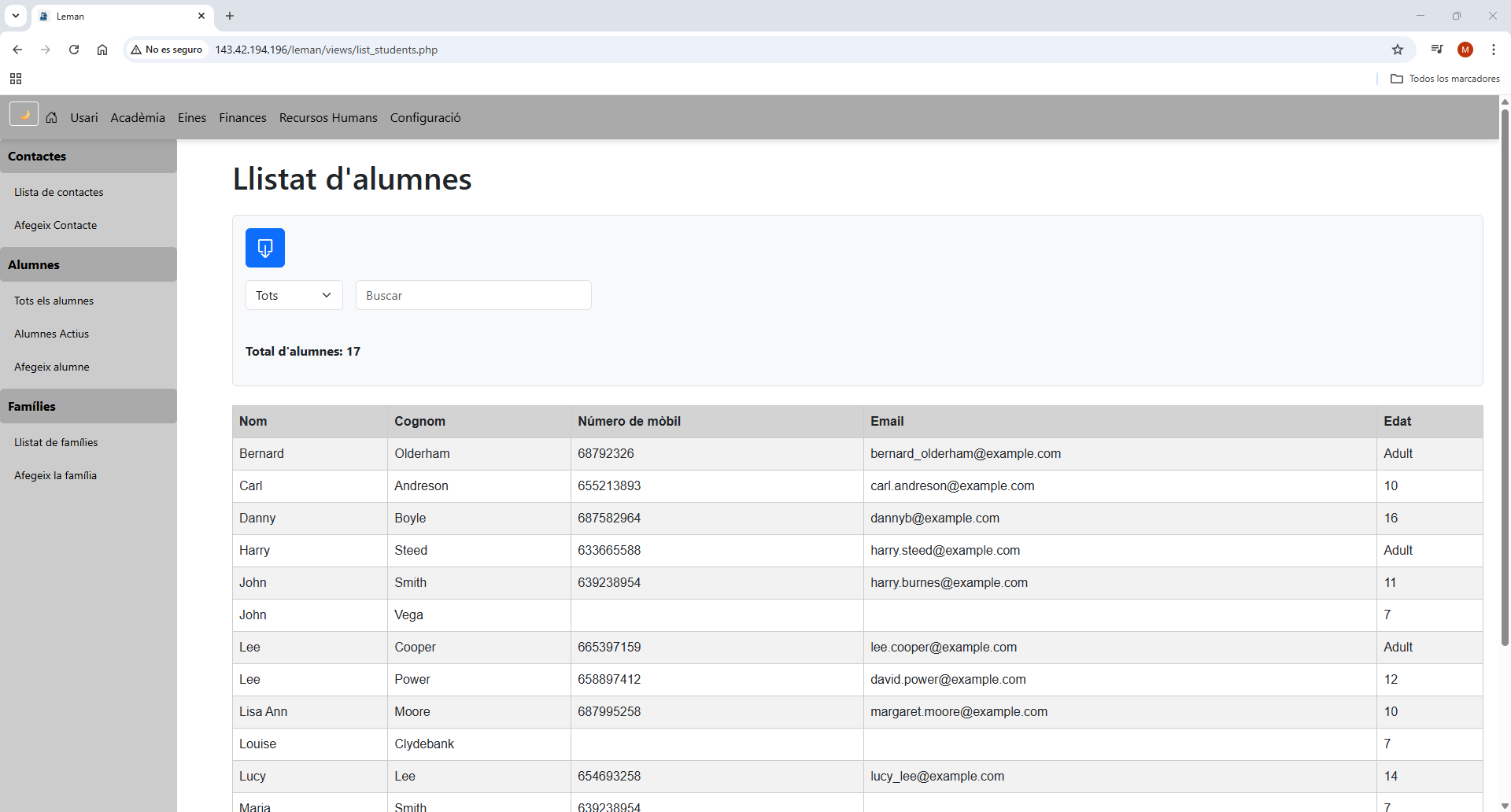Click the browser address bar URL
1511x812 pixels.
click(327, 50)
